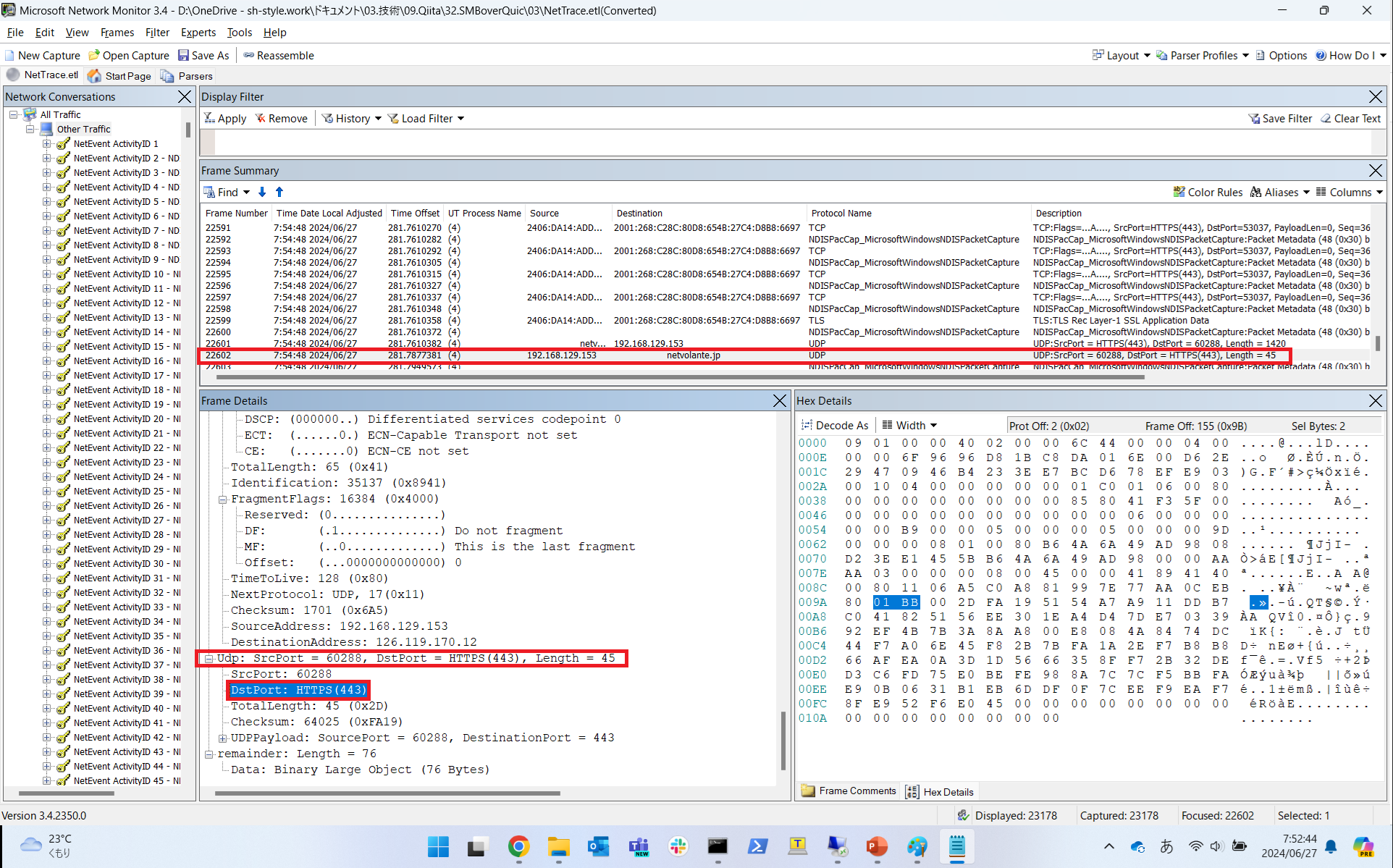The width and height of the screenshot is (1393, 868).
Task: Open the Width dropdown in Hex Details
Action: tap(909, 426)
